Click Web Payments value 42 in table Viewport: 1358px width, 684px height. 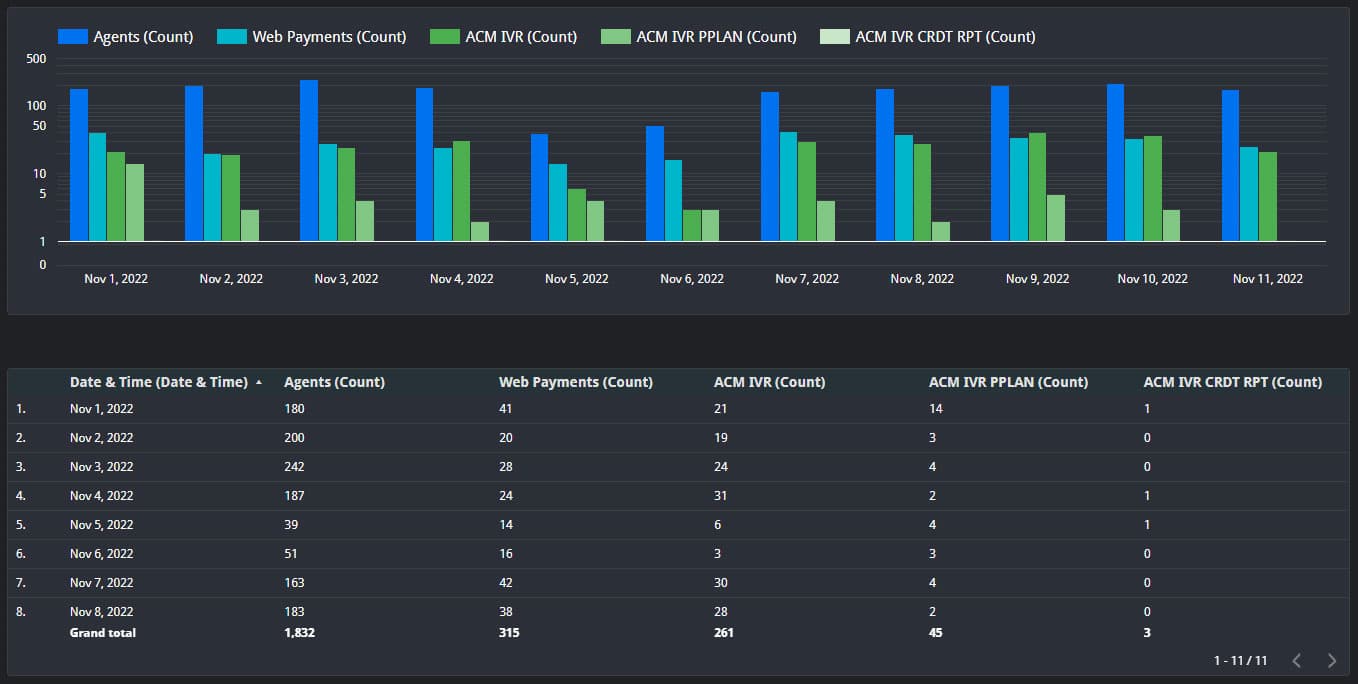506,583
